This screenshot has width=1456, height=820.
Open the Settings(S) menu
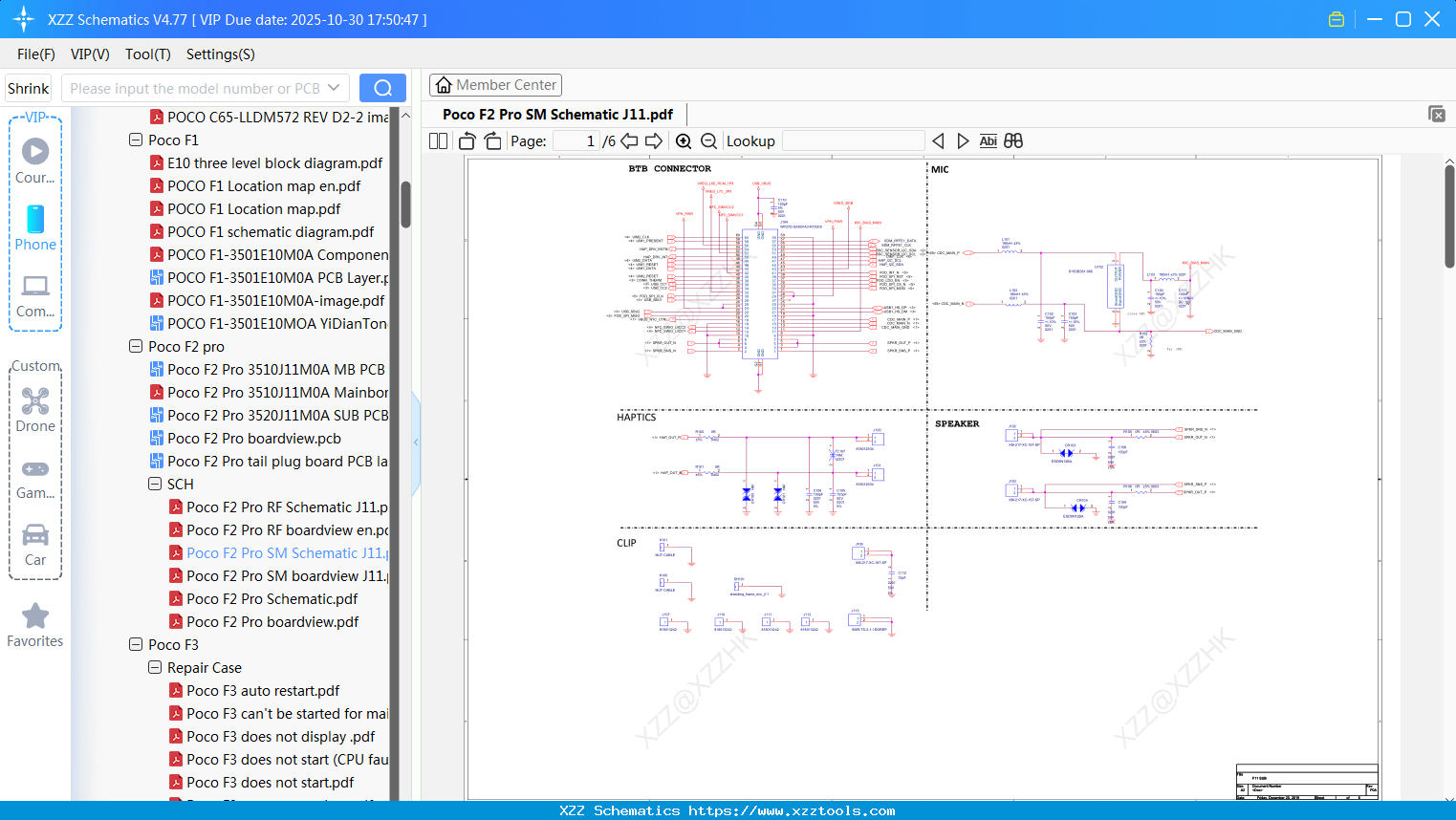220,54
